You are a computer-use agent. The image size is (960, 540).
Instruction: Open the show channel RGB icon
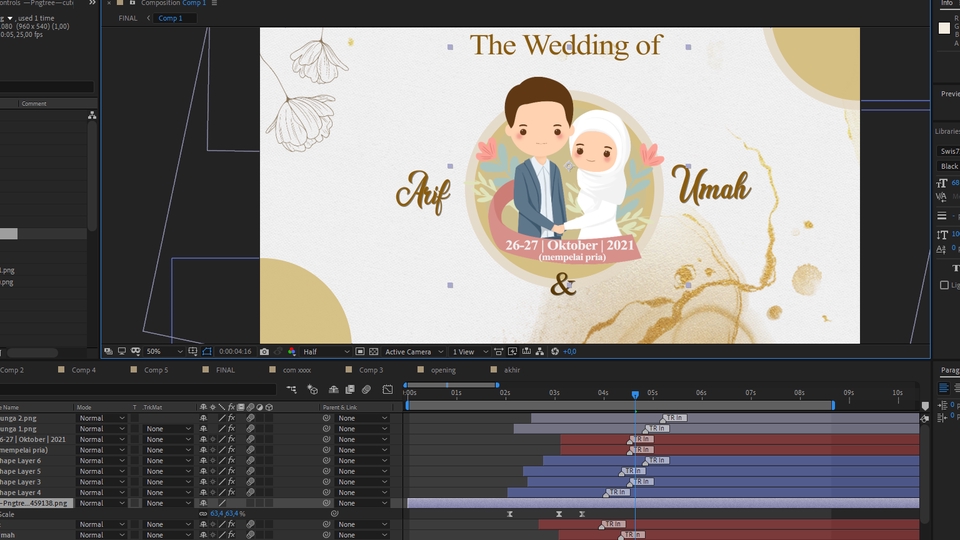pos(291,351)
